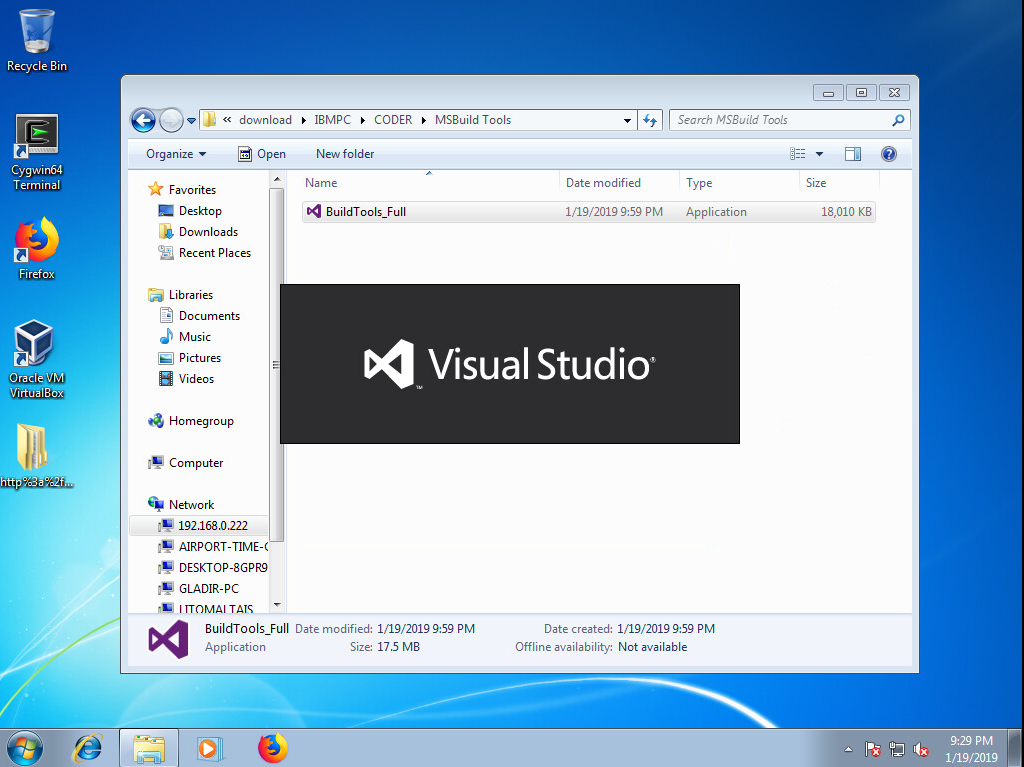Image resolution: width=1024 pixels, height=767 pixels.
Task: Toggle the preview pane icon
Action: (853, 154)
